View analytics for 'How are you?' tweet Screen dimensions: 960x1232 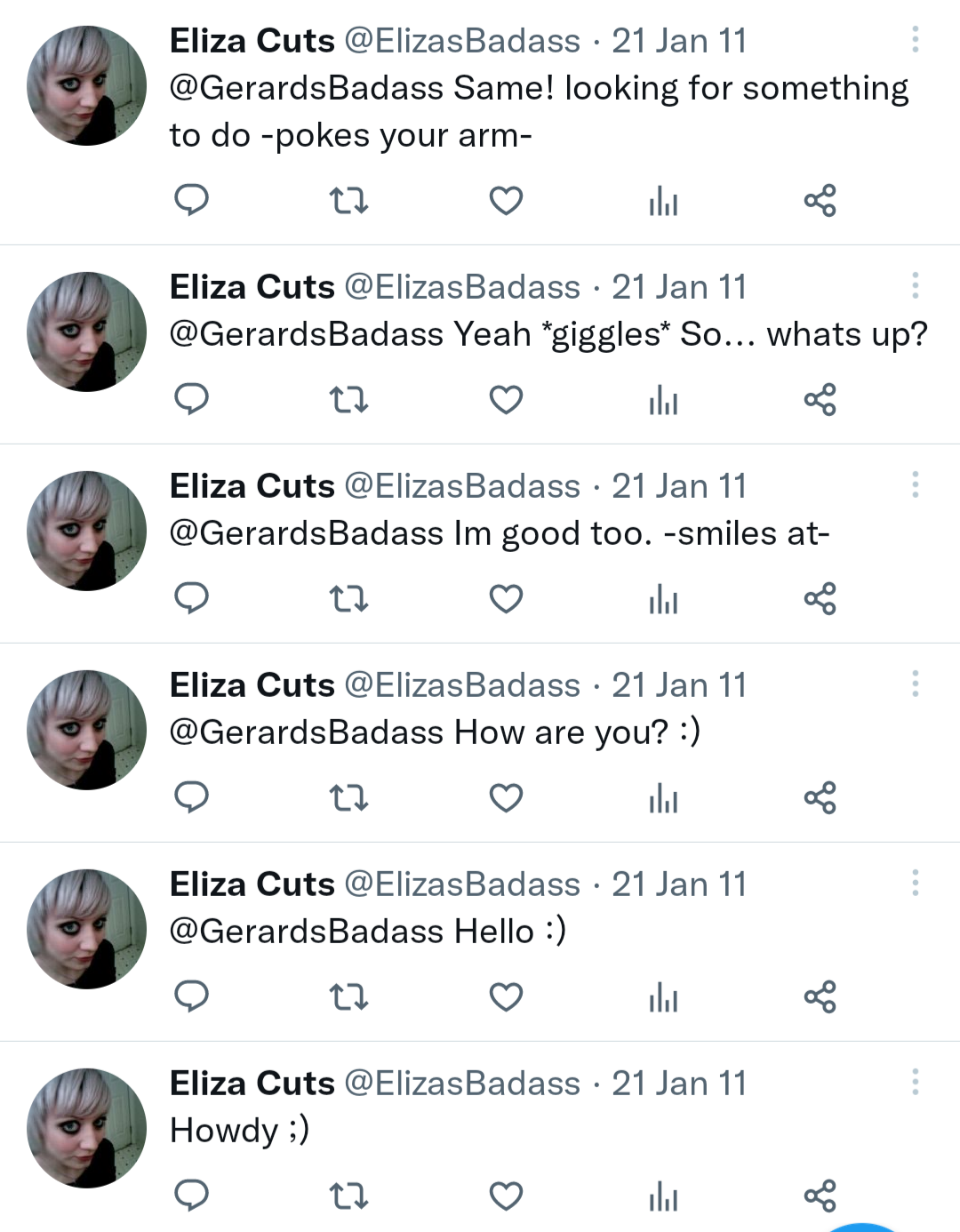[x=663, y=798]
